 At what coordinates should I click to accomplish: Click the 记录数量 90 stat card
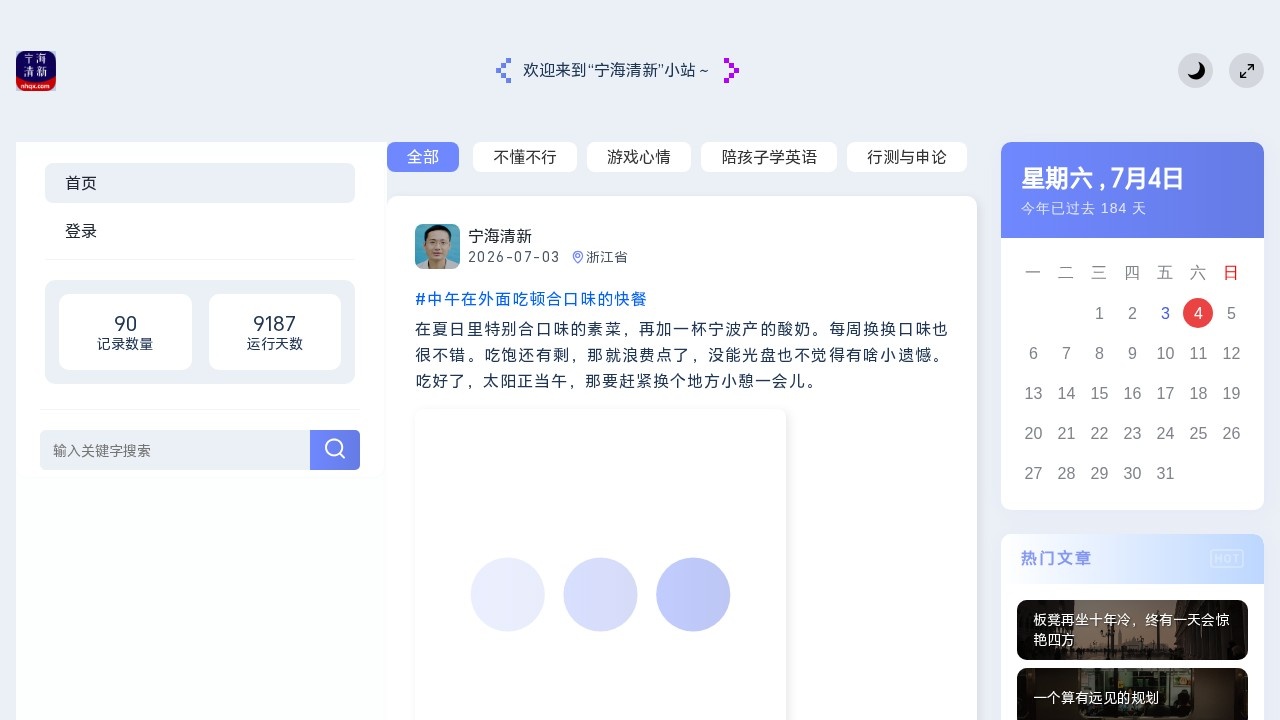pyautogui.click(x=125, y=332)
